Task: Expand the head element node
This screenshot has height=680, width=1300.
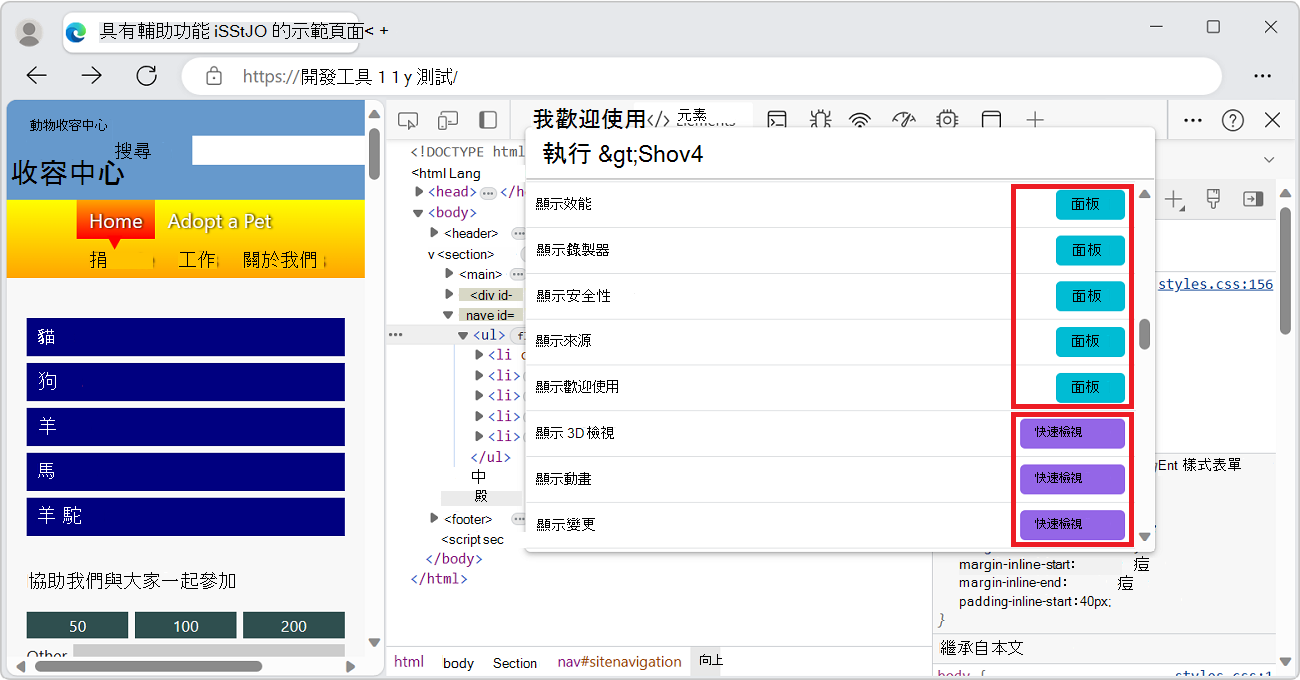Action: tap(420, 192)
